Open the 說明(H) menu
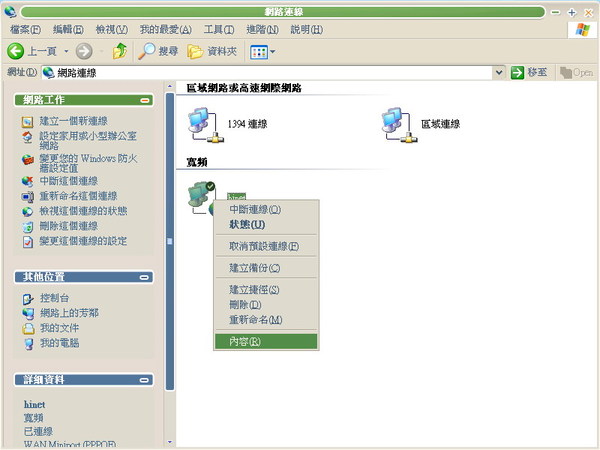600x450 pixels. [x=307, y=29]
